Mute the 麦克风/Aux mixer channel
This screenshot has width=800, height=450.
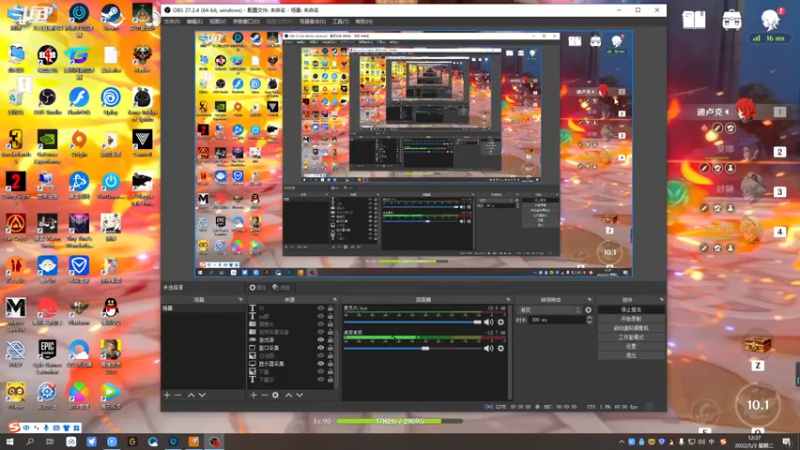[488, 322]
